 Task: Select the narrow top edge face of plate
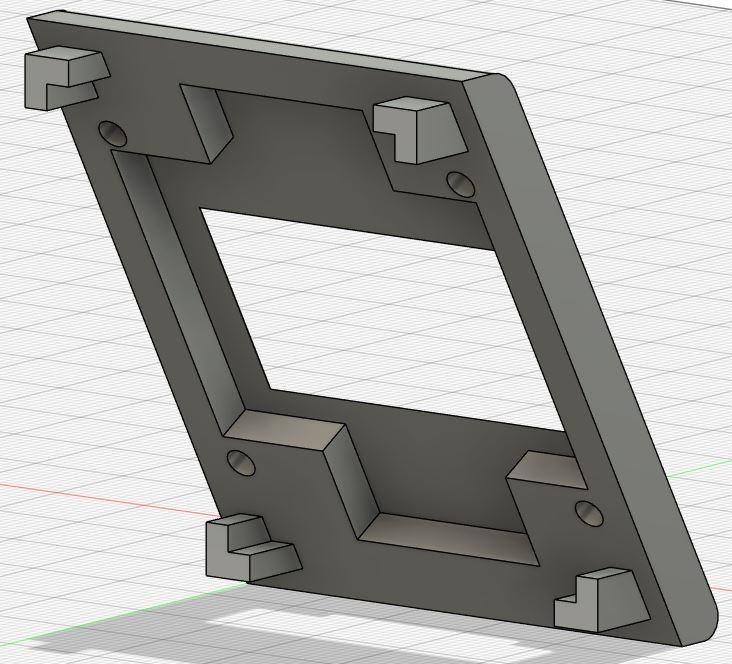point(261,44)
